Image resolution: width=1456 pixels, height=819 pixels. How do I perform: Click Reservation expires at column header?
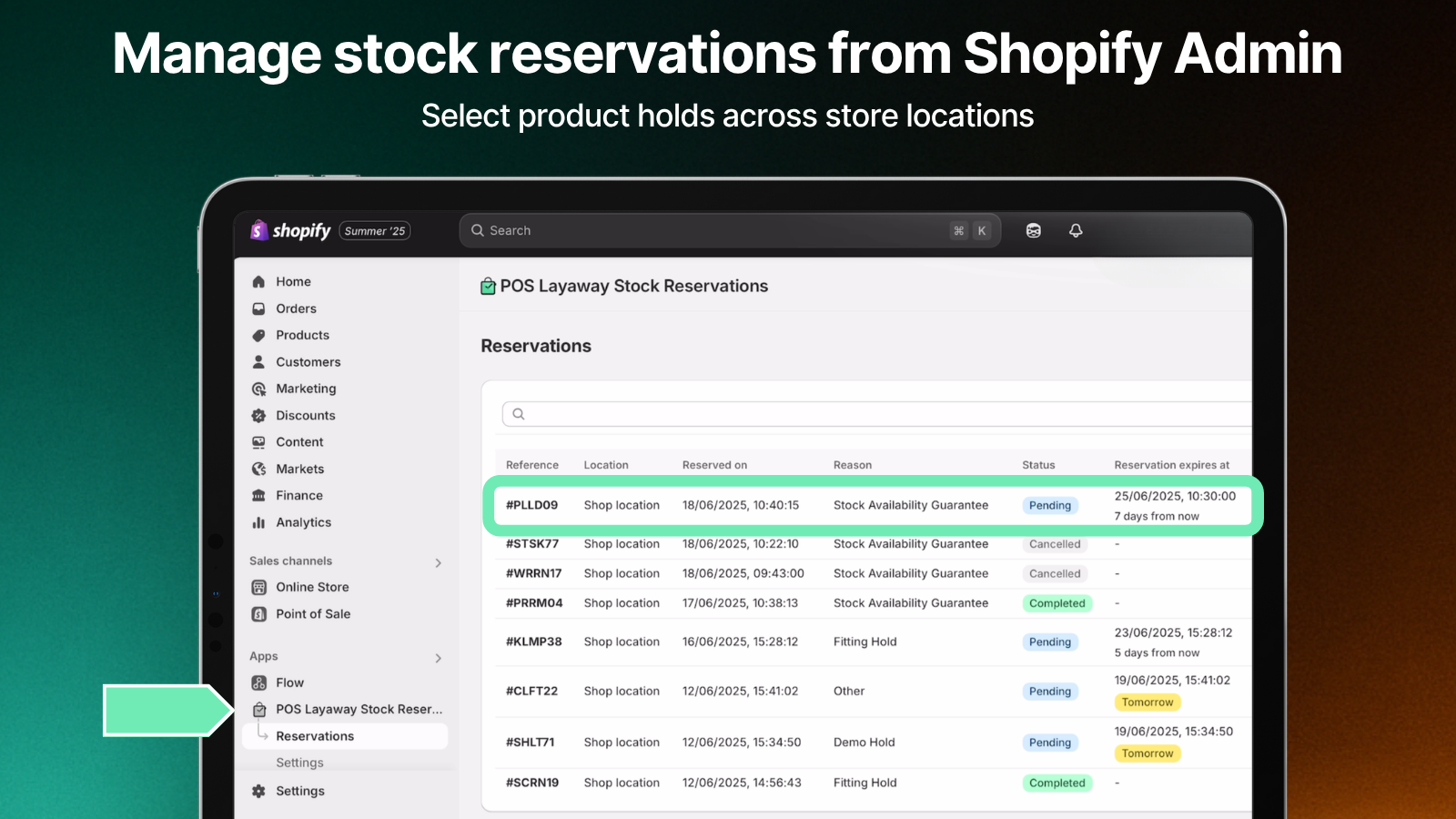click(1172, 465)
